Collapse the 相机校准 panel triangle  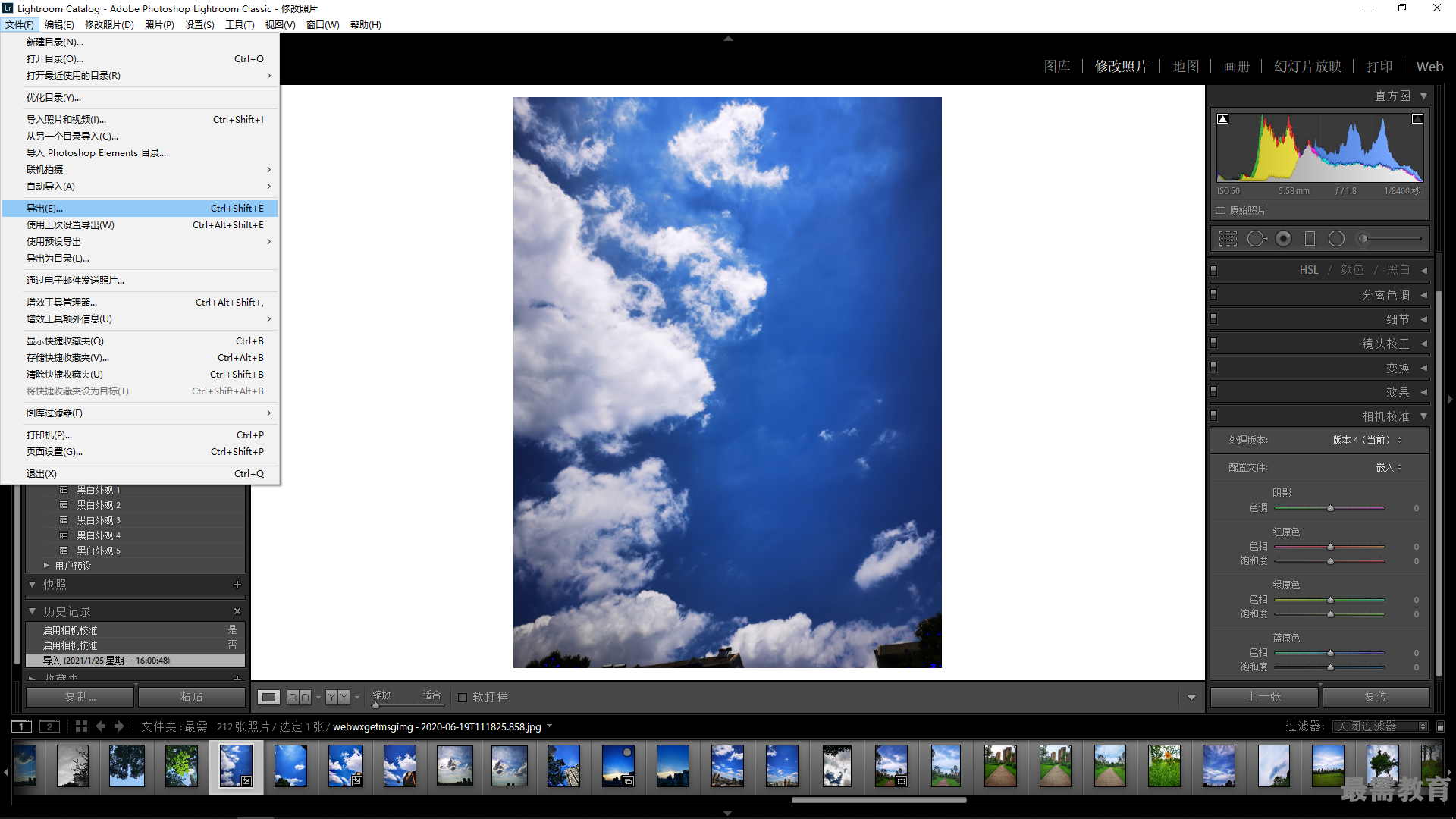click(x=1423, y=416)
